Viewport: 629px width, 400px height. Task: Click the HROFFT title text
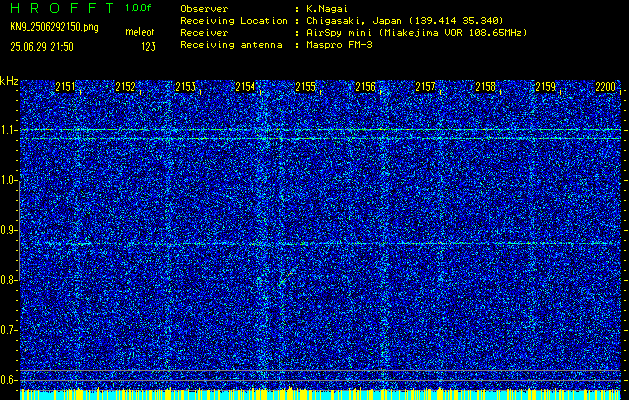click(63, 8)
